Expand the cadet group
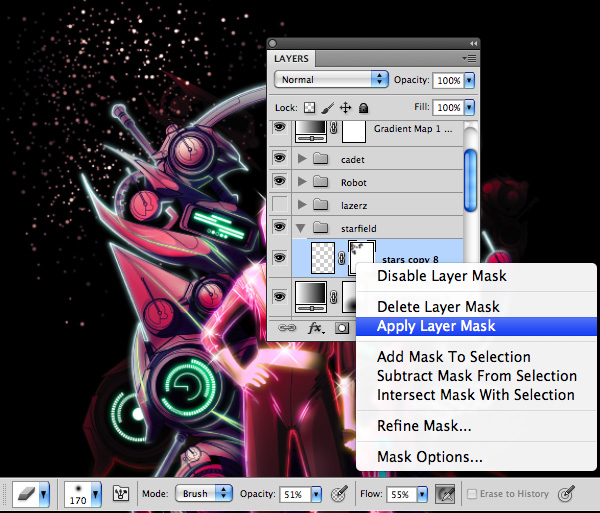This screenshot has width=600, height=513. pyautogui.click(x=302, y=158)
